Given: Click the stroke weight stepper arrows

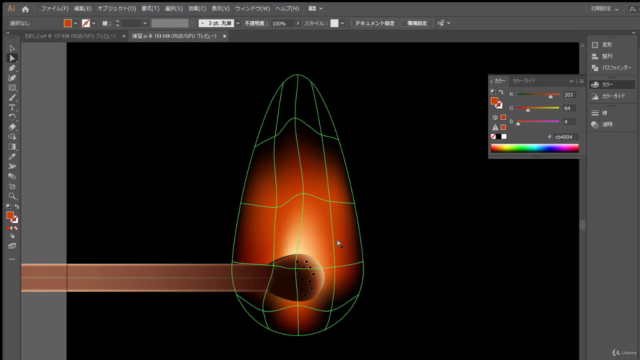Looking at the screenshot, I should [x=117, y=23].
